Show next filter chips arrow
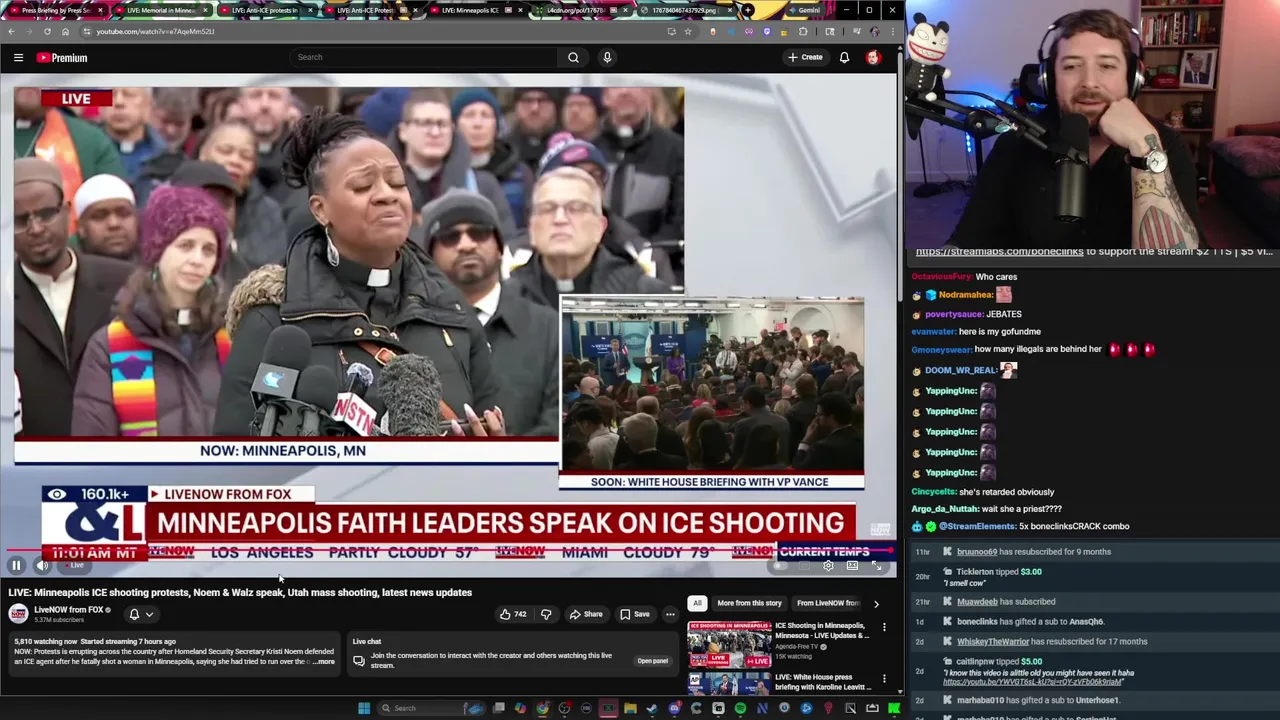 pos(876,603)
